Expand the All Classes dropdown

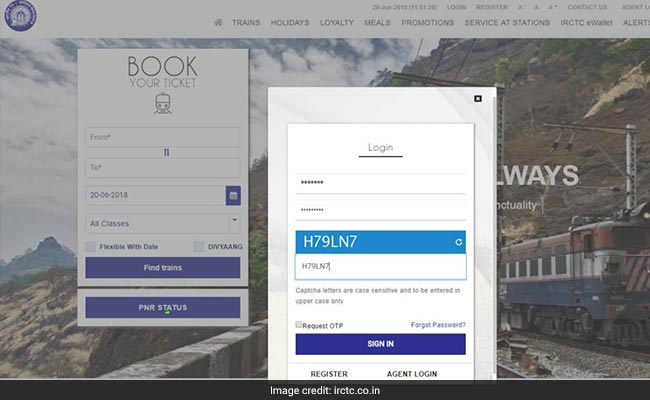(x=162, y=223)
